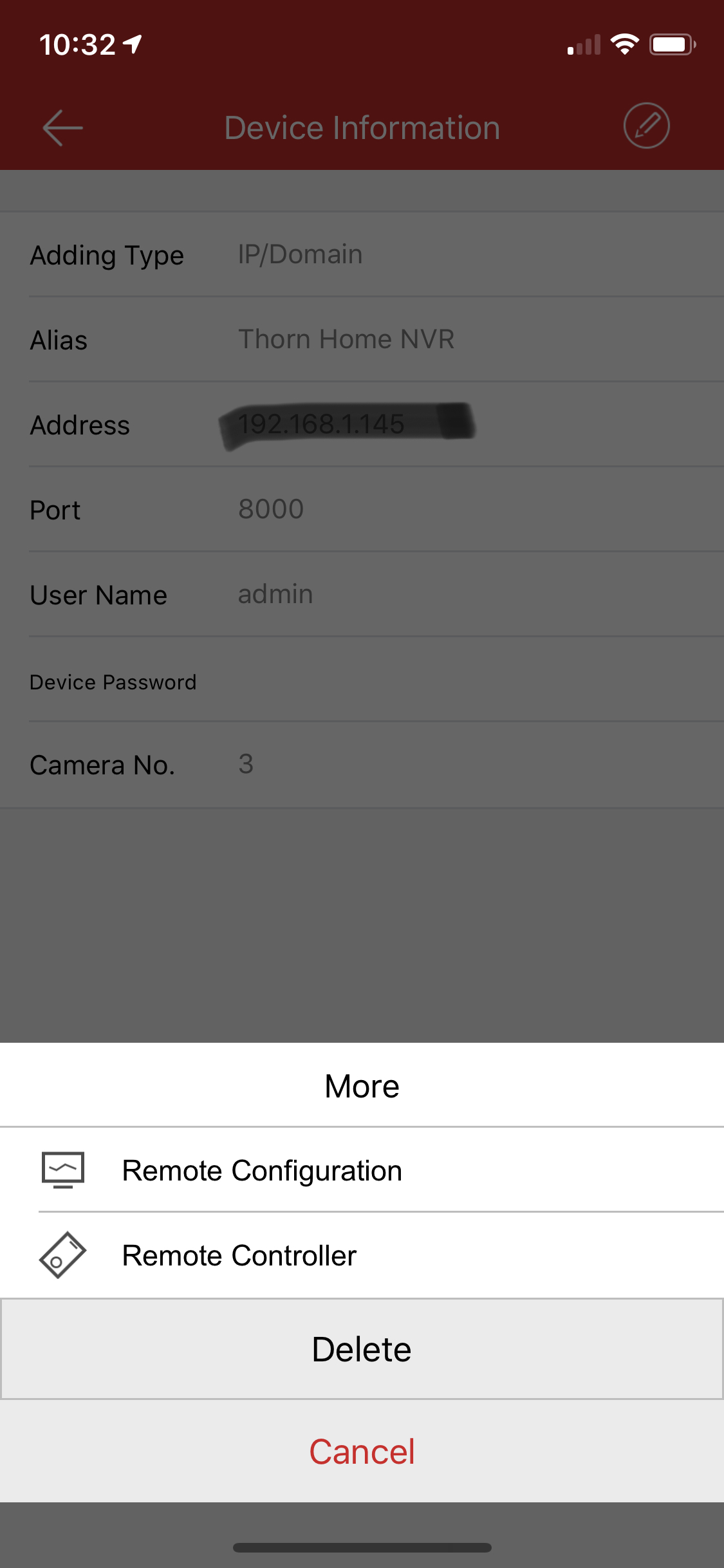Screen dimensions: 724x1568
Task: Tap the edit pencil icon
Action: [646, 126]
